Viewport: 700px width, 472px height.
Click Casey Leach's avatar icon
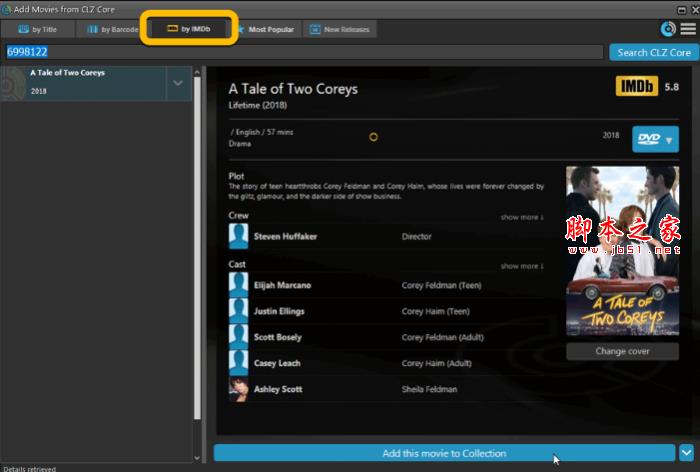click(239, 363)
